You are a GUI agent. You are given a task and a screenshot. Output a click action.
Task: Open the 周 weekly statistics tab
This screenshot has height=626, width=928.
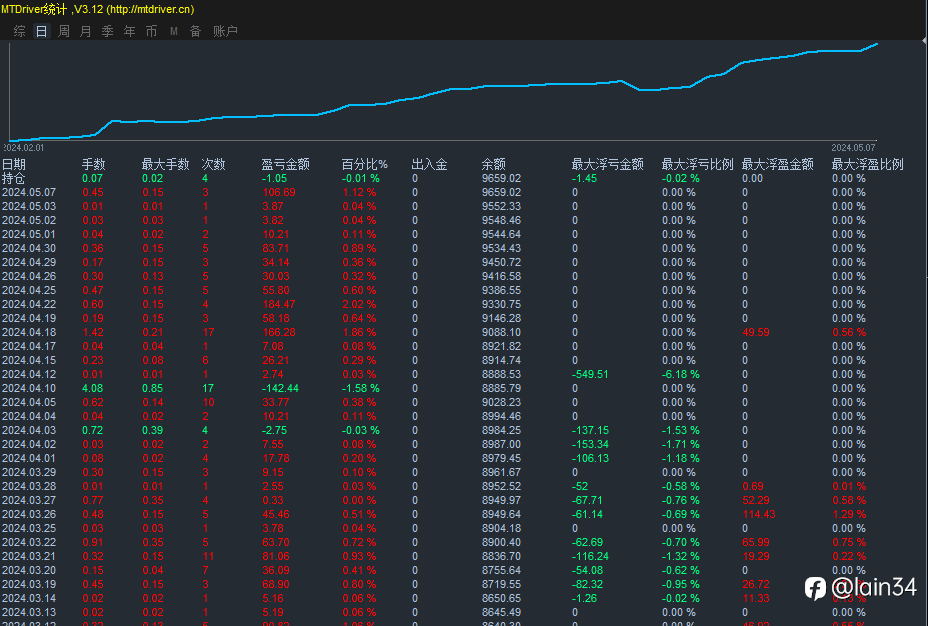pos(64,31)
